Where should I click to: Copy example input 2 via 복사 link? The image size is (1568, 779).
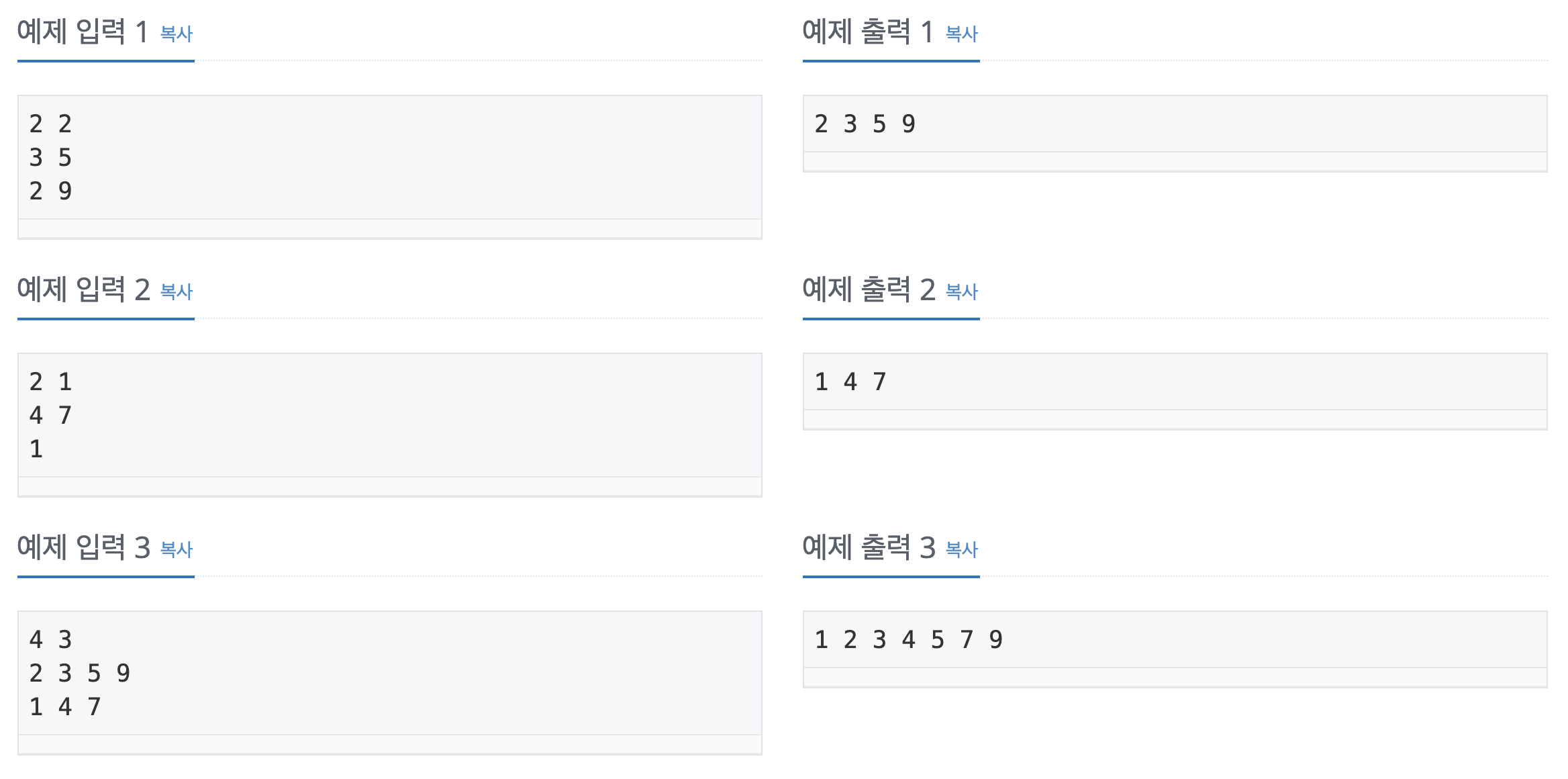tap(177, 291)
